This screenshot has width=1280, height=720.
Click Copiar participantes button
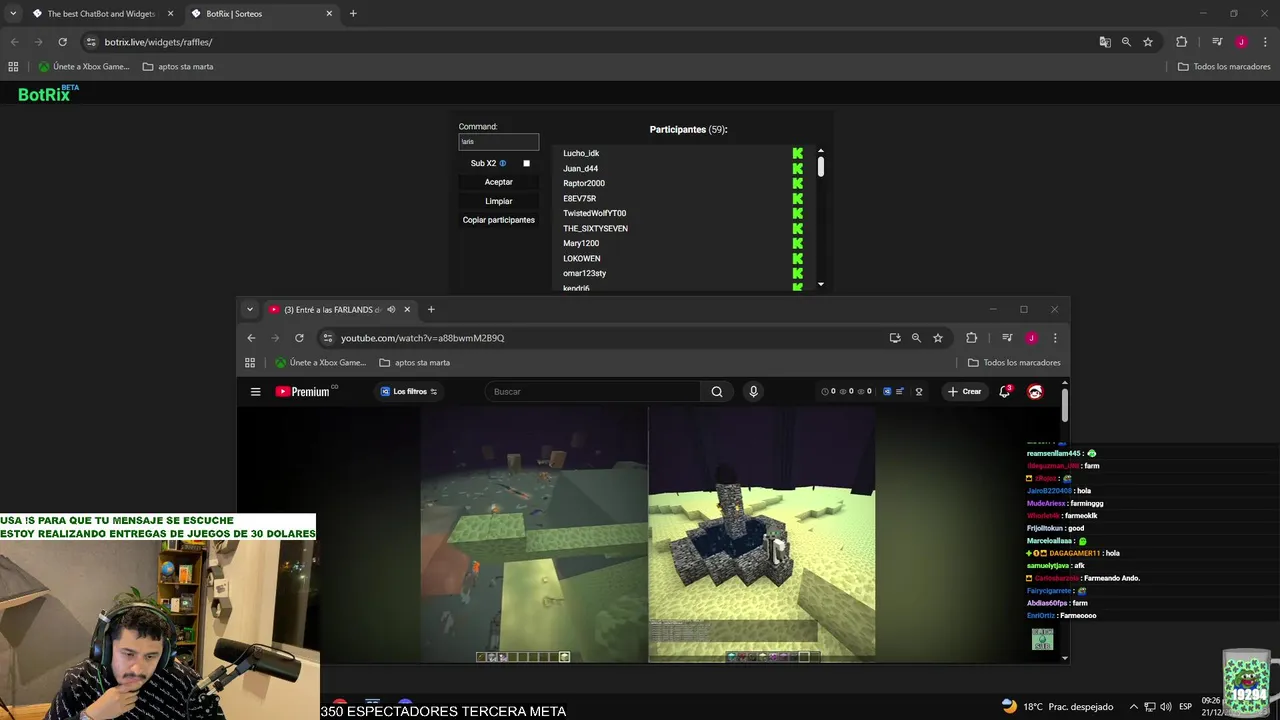tap(499, 220)
